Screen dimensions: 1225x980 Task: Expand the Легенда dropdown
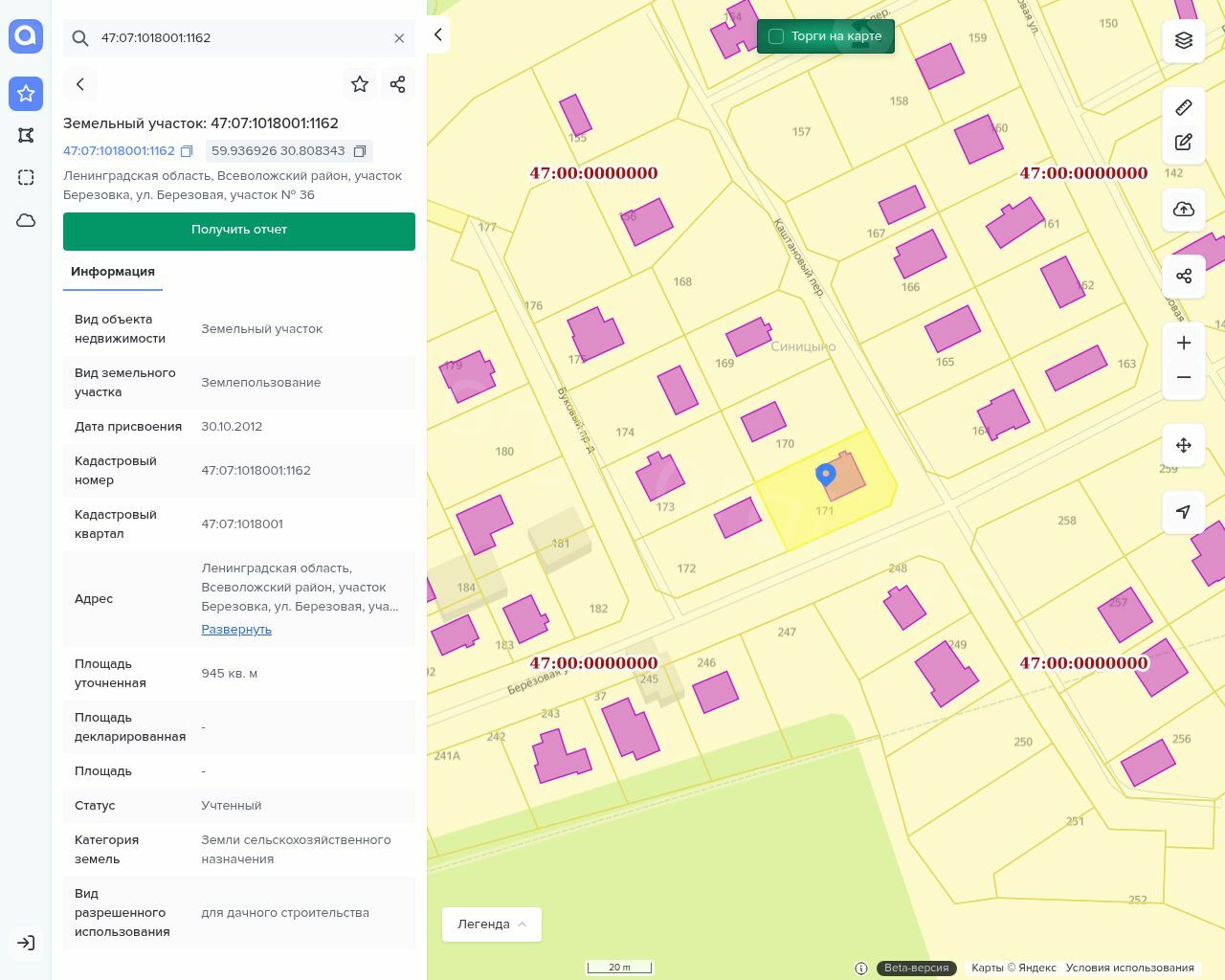coord(492,924)
